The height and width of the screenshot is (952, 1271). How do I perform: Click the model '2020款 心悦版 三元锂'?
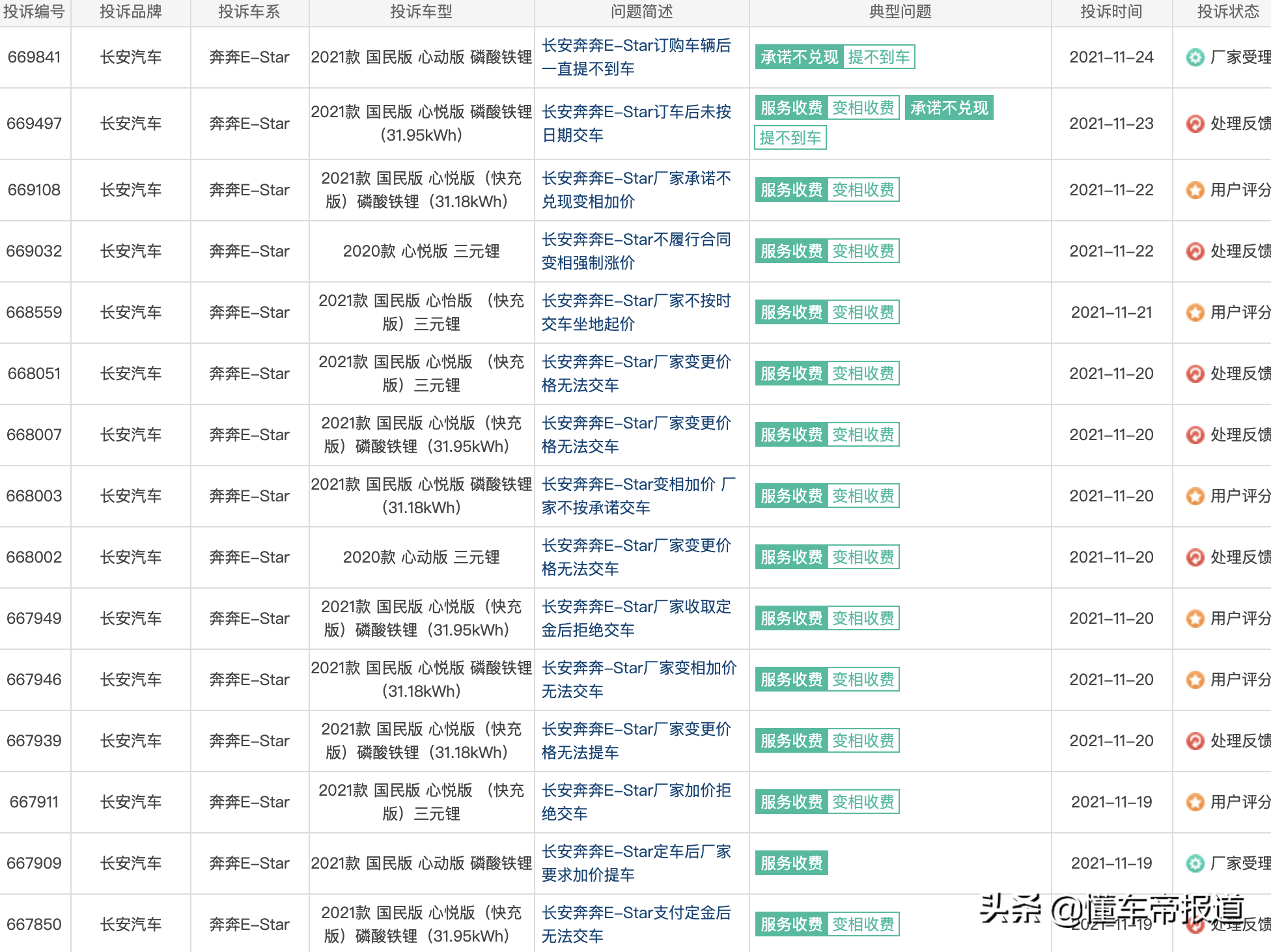tap(421, 251)
